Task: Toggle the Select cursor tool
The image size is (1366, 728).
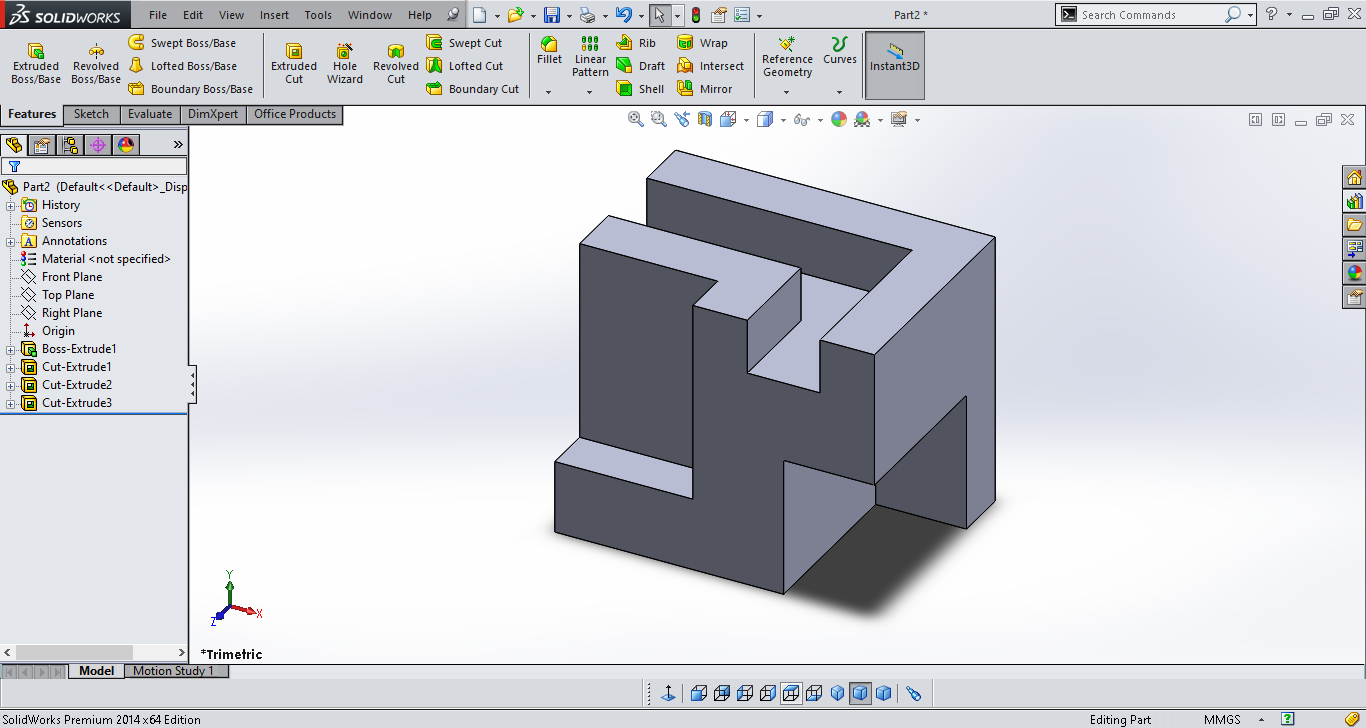Action: pyautogui.click(x=659, y=15)
